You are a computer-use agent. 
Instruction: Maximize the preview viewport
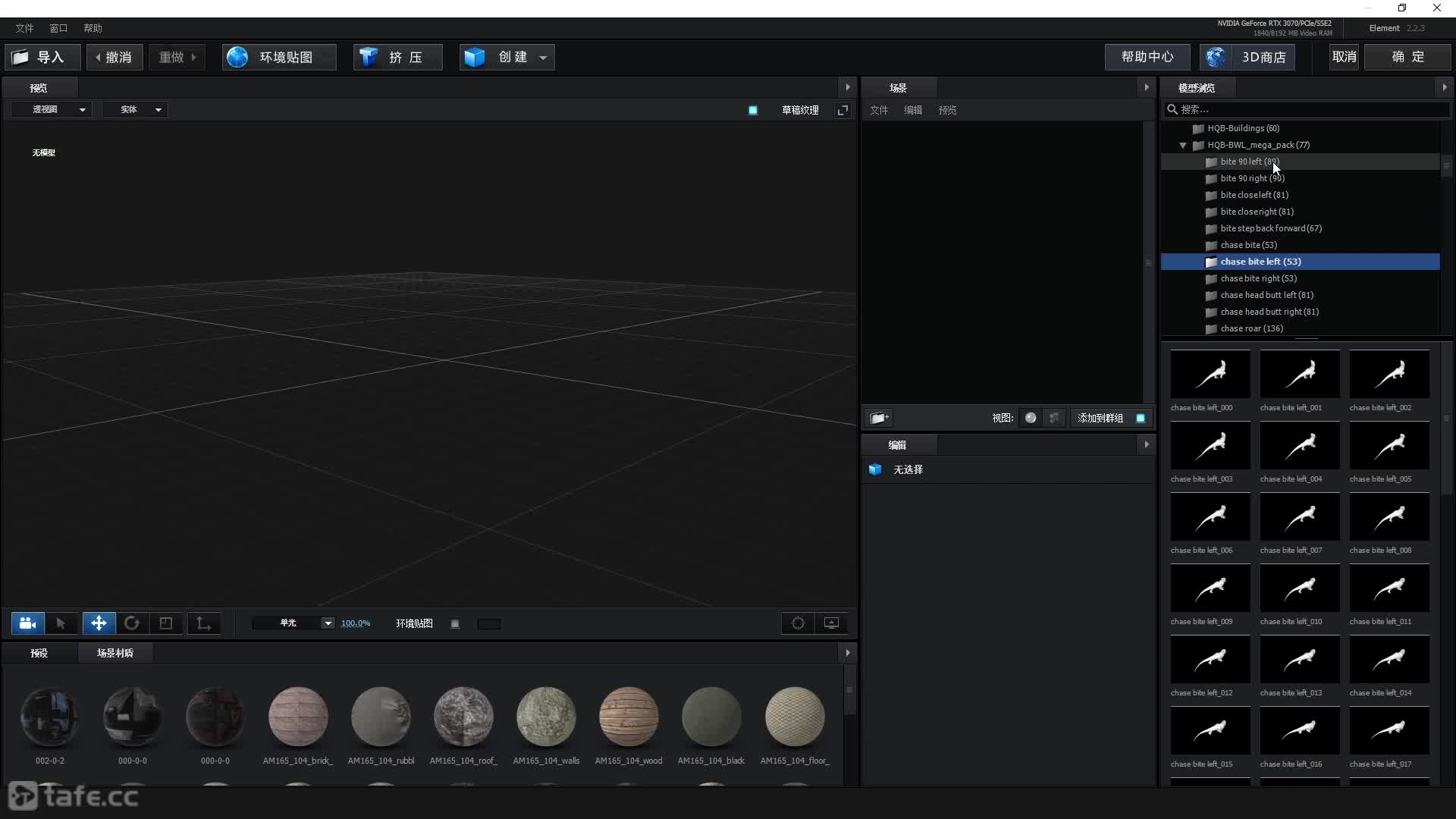point(843,110)
